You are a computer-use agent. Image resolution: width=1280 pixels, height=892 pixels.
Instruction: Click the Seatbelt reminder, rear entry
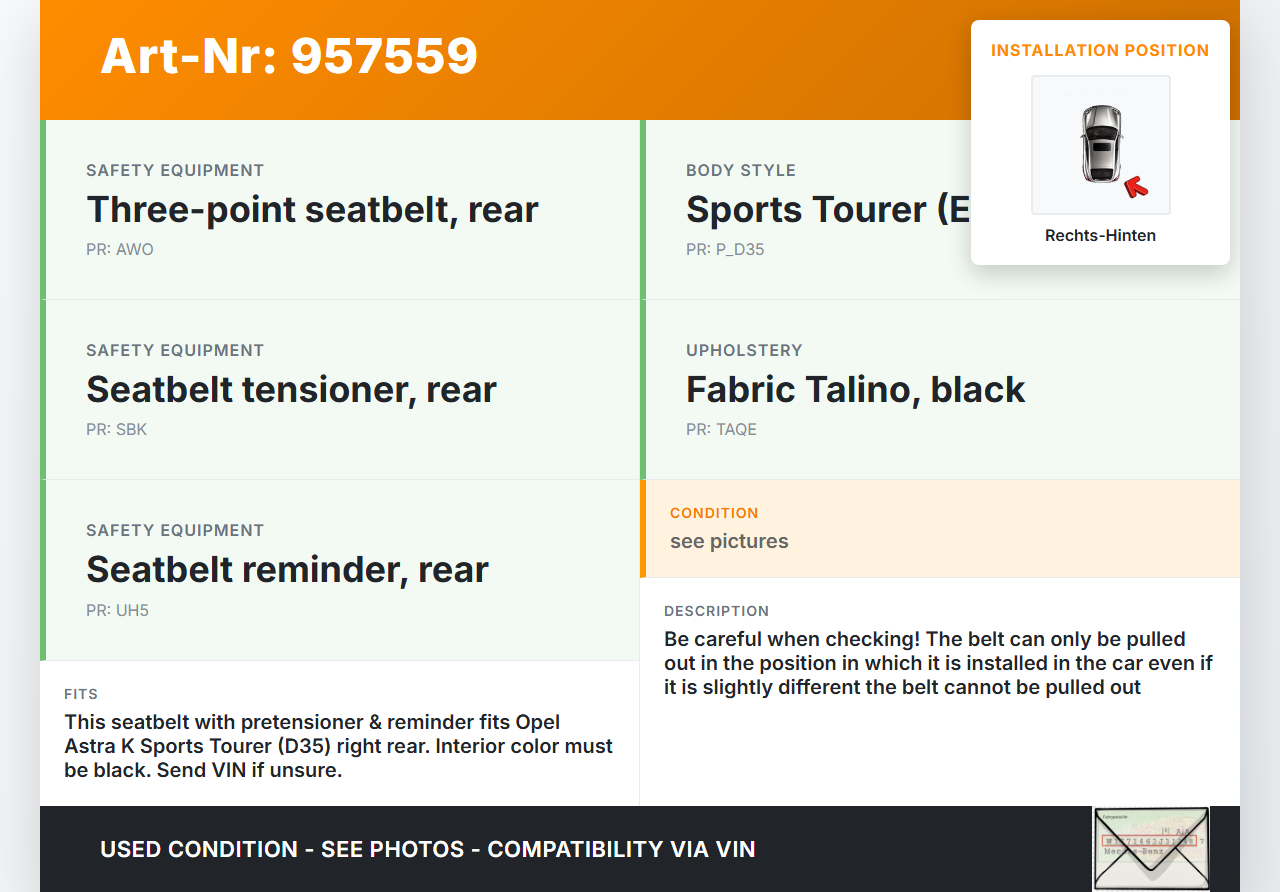click(287, 570)
